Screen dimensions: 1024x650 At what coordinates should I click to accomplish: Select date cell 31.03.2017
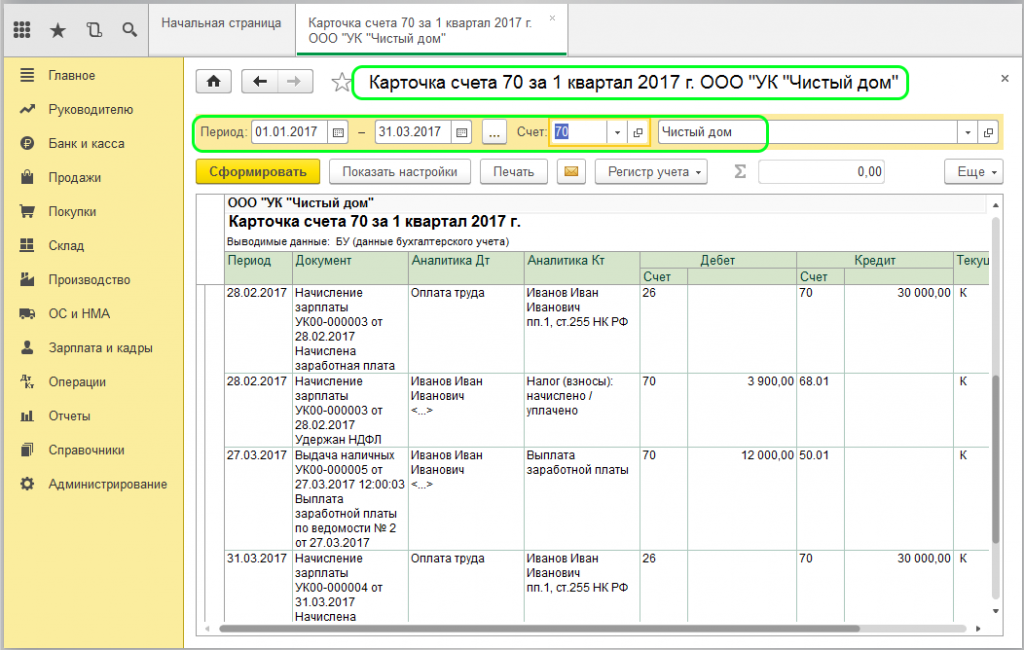[x=258, y=586]
